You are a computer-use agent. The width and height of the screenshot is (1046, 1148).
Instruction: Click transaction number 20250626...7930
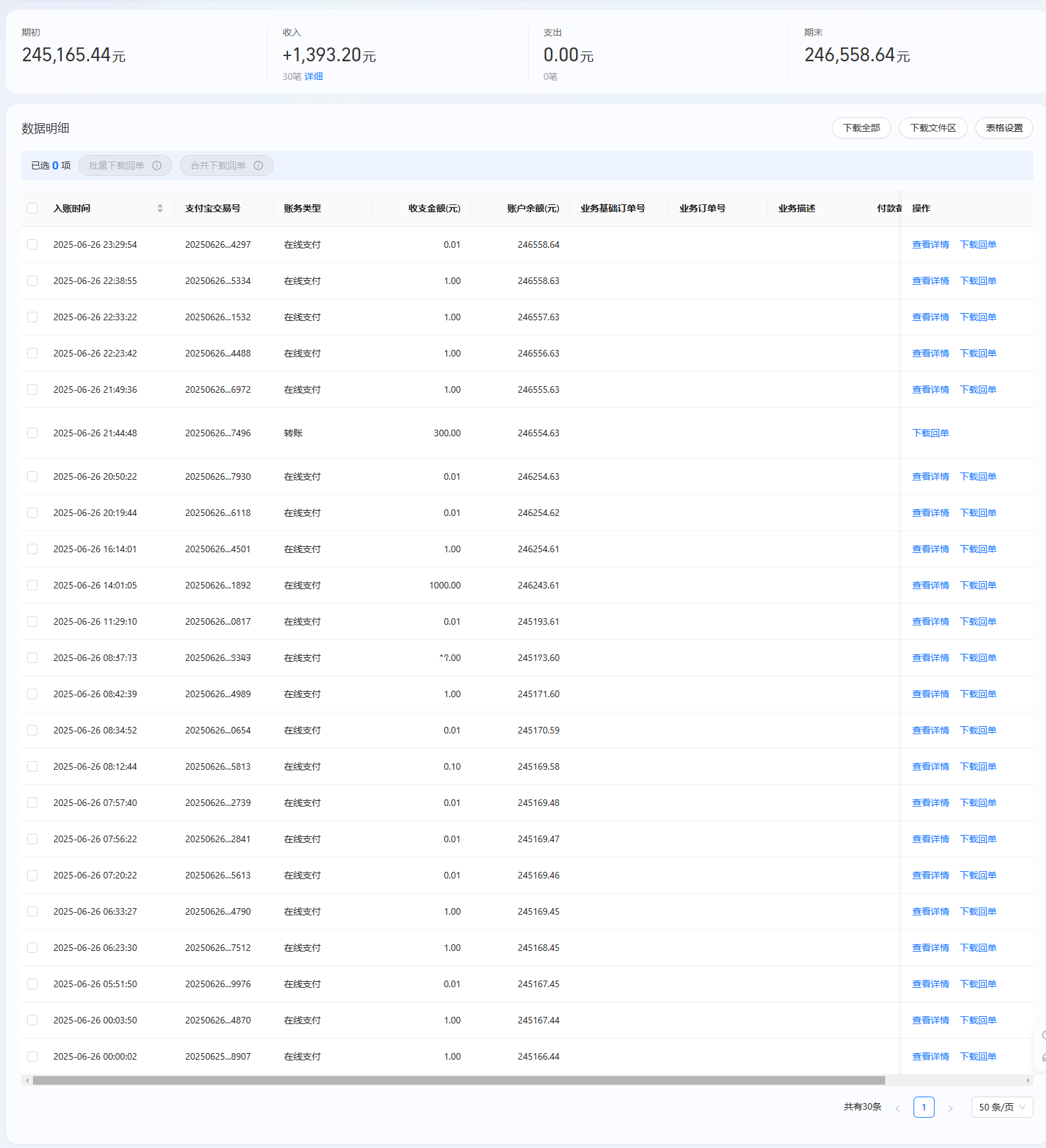pyautogui.click(x=218, y=476)
